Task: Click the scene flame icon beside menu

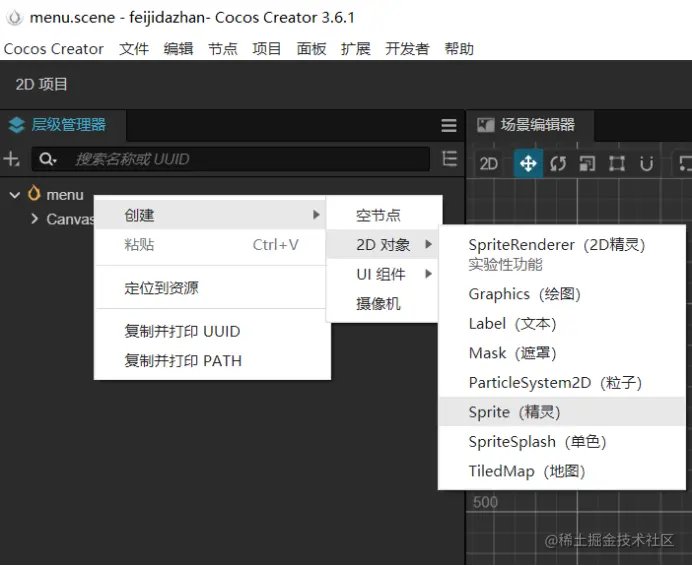Action: tap(34, 193)
